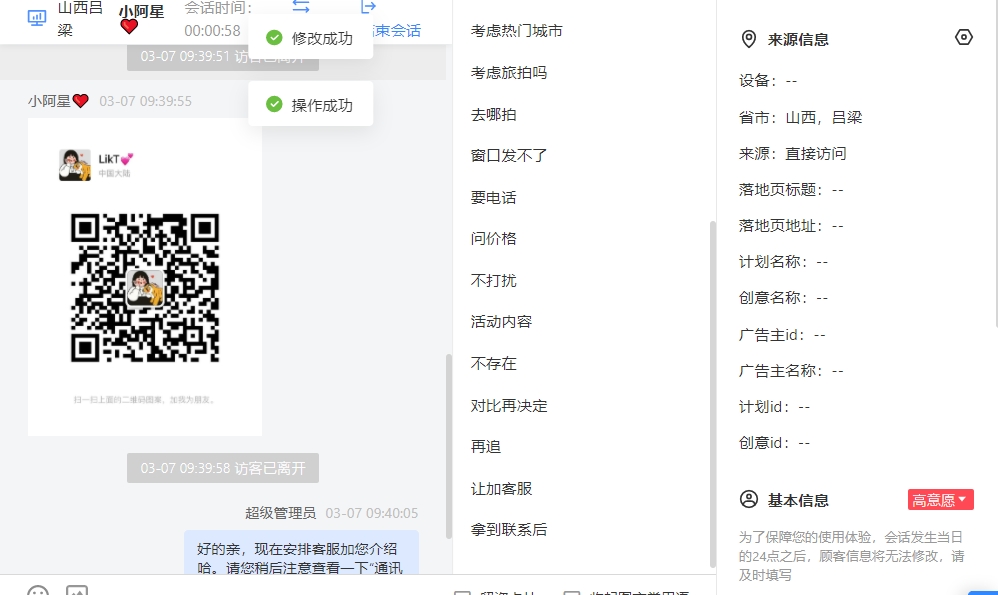
Task: Select quick reply 窗口发不了
Action: coord(509,156)
